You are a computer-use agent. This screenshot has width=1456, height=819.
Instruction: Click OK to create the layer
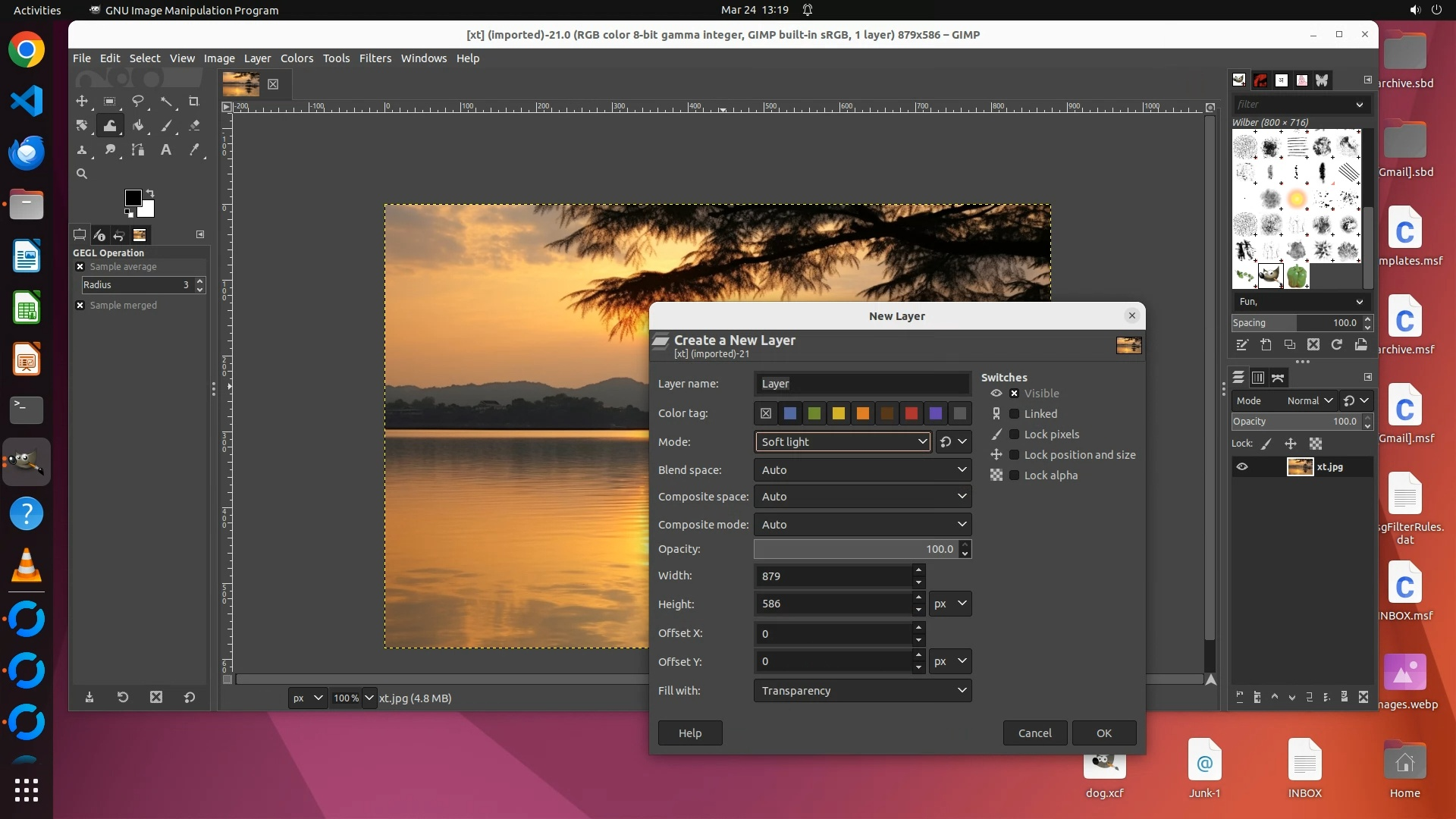[1103, 733]
